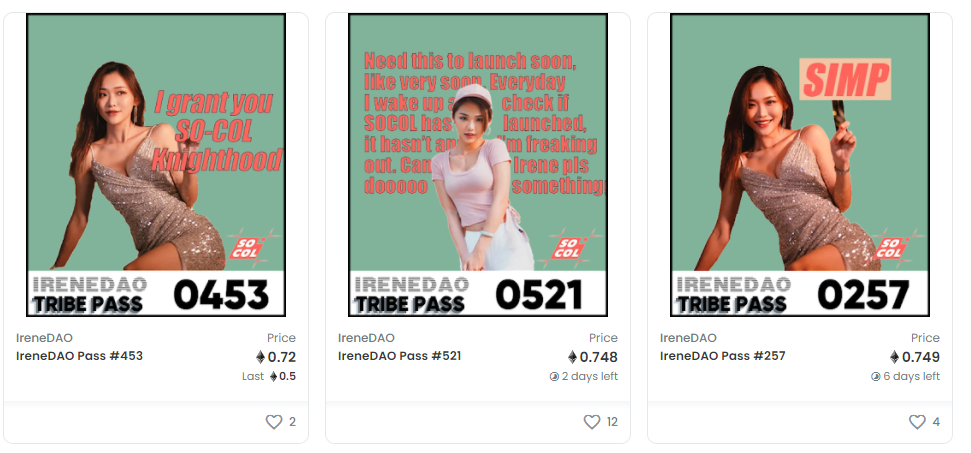Click clock icon next to 2 days left
Screen dimensions: 971x453
point(554,376)
